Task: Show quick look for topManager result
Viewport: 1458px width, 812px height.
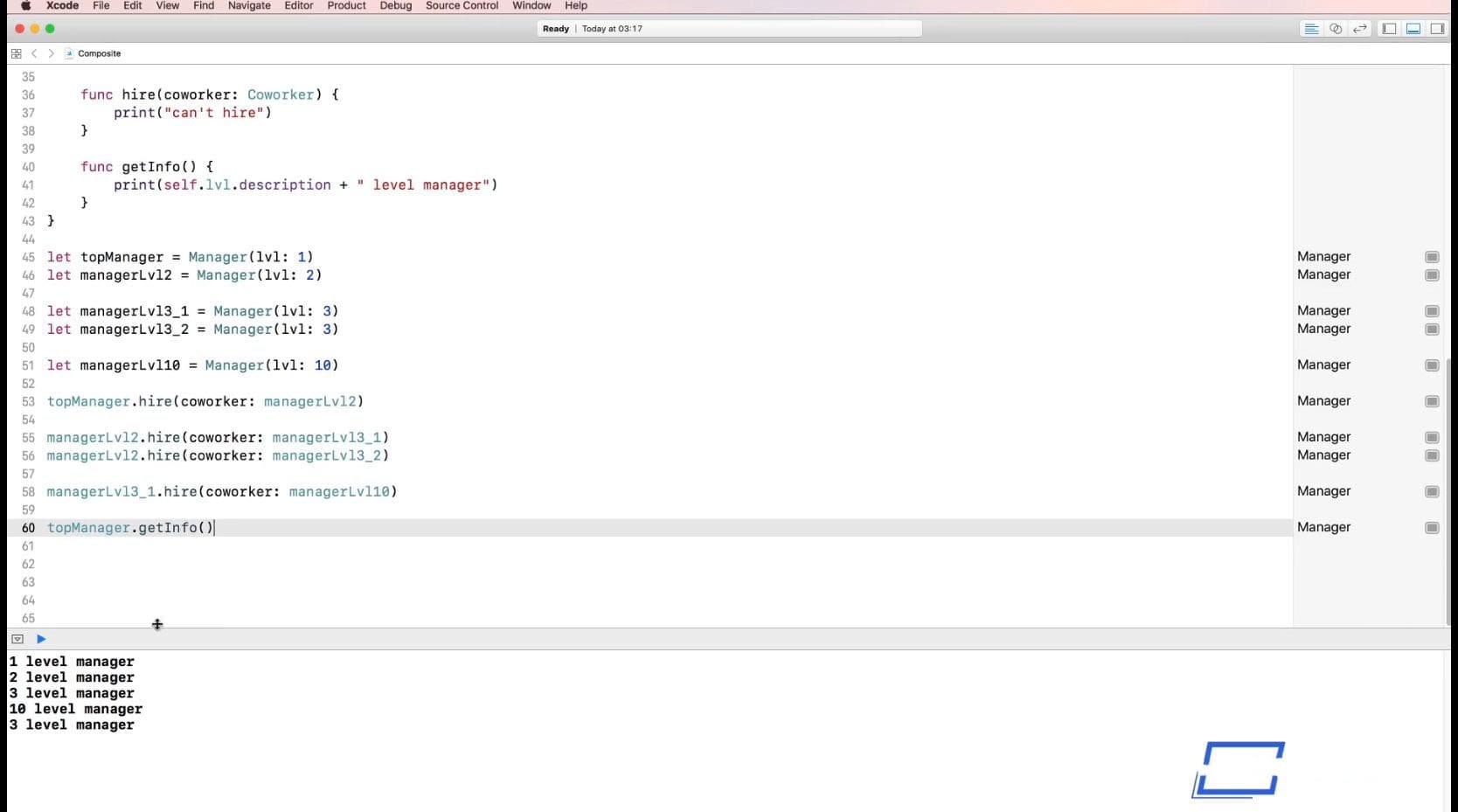Action: pos(1432,257)
